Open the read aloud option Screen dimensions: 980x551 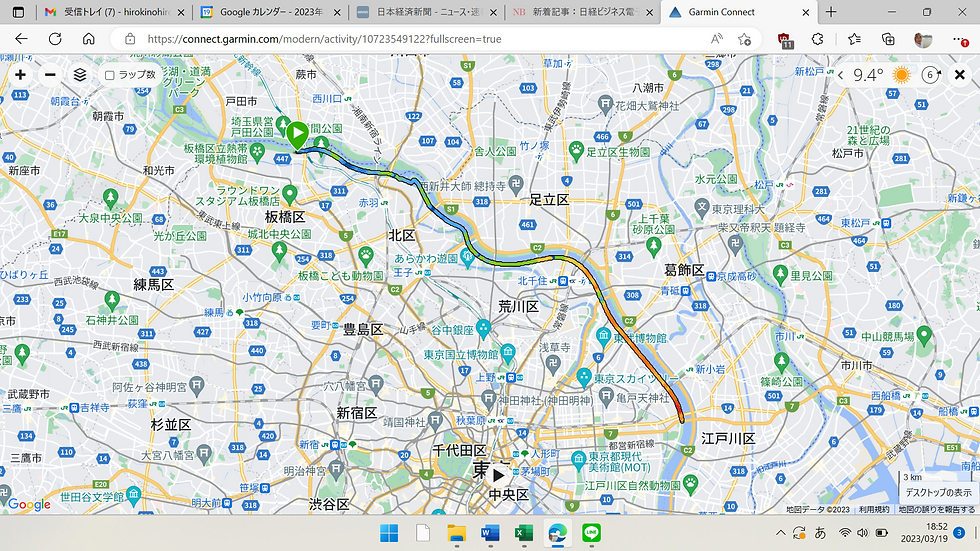717,39
